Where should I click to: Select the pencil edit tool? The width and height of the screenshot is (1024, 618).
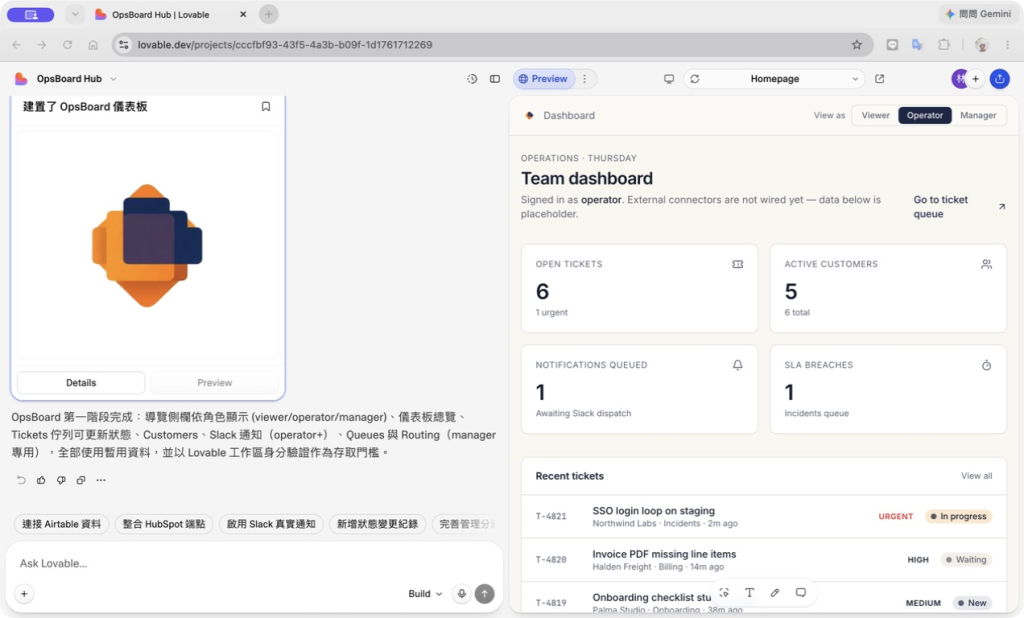[x=775, y=593]
